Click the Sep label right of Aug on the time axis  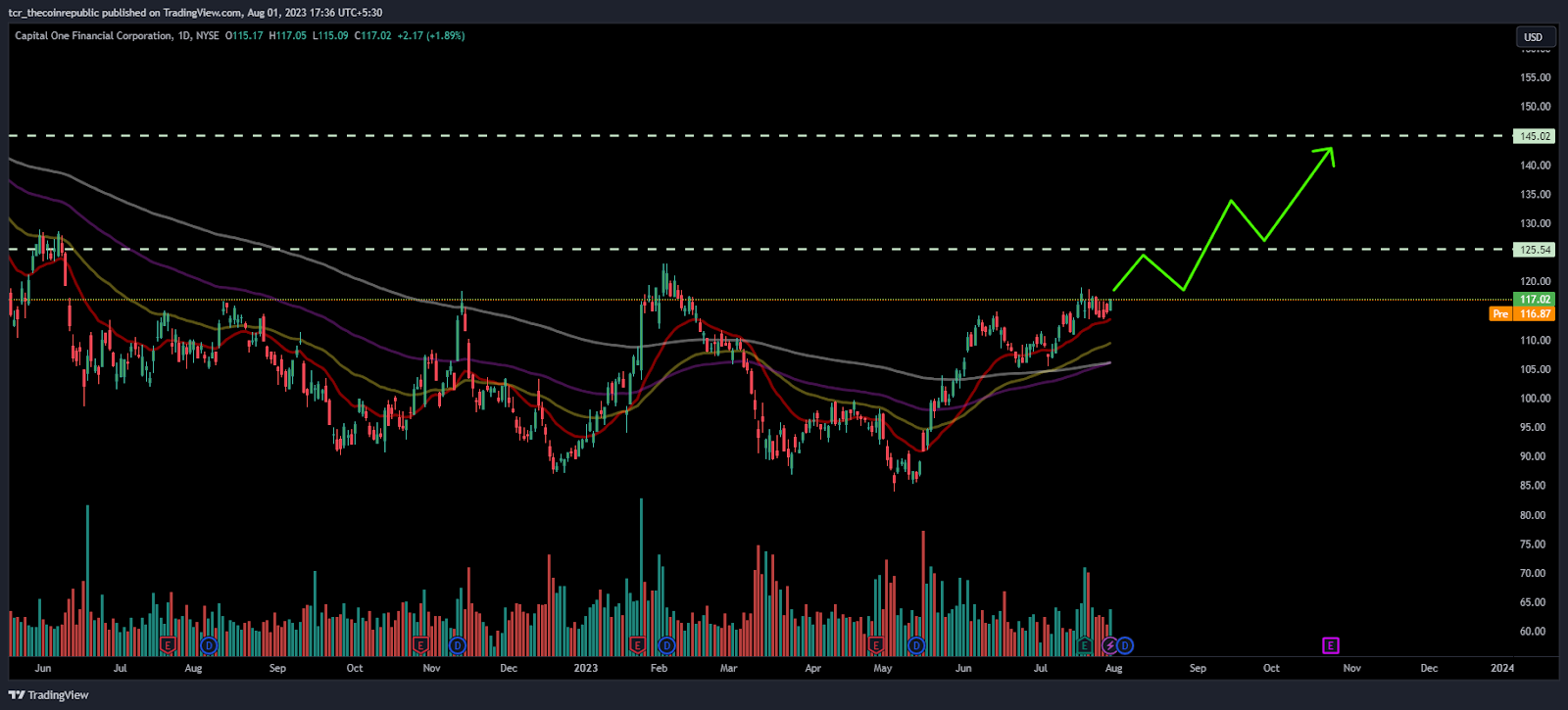coord(1198,668)
